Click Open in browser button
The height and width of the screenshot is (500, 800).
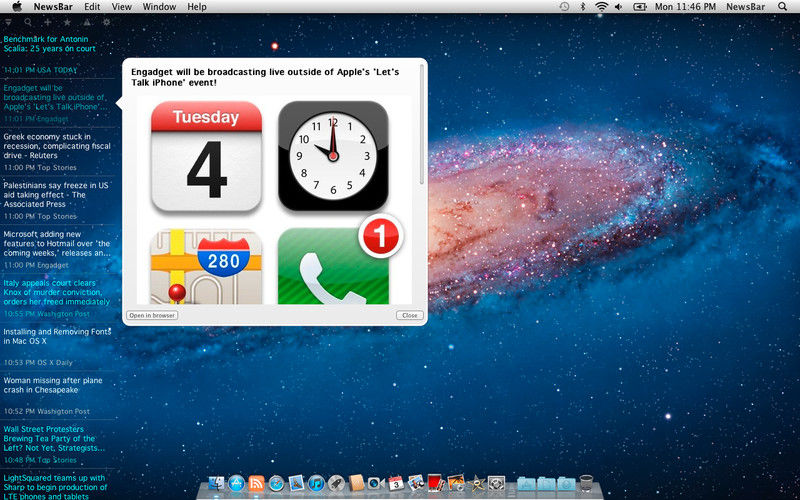[x=152, y=315]
